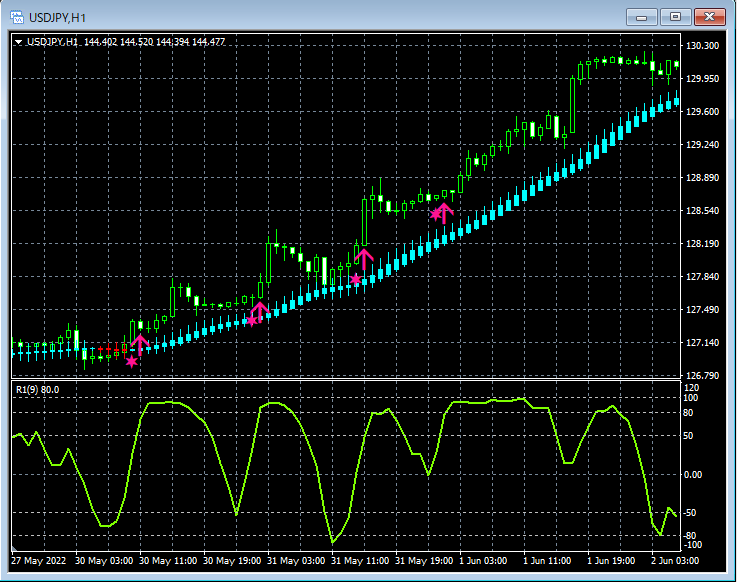Click the 30 May 11:00 time axis label

(168, 561)
